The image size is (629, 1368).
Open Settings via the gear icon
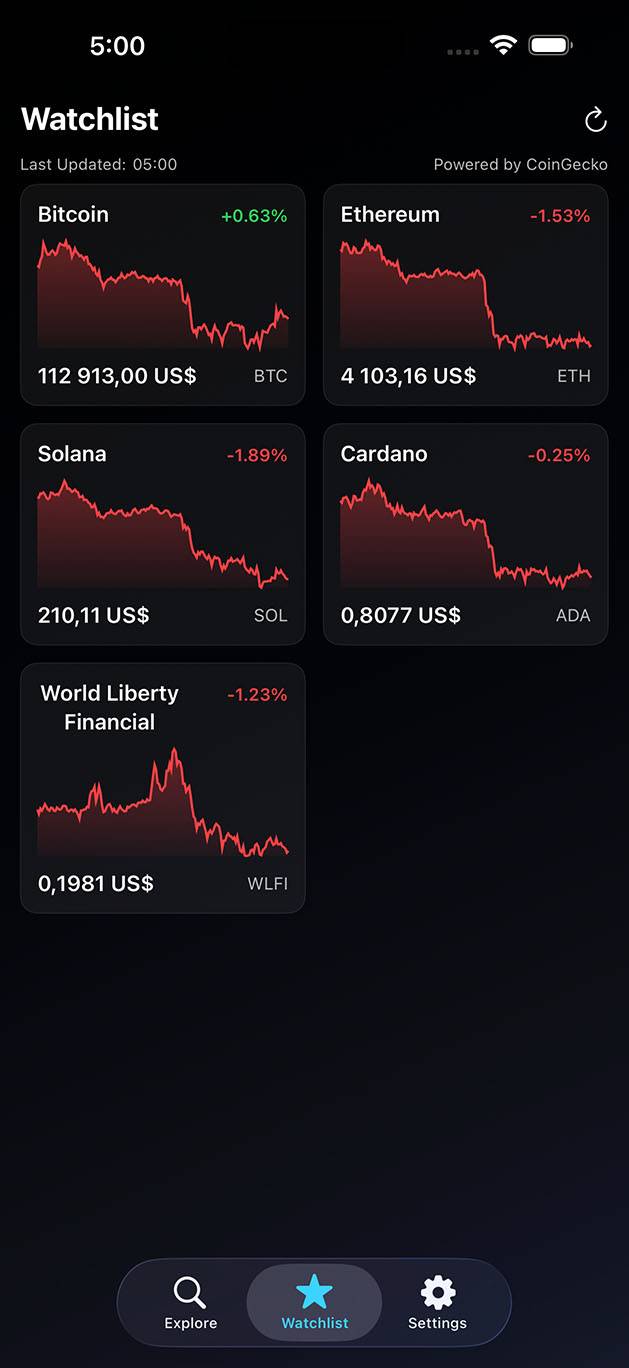pyautogui.click(x=437, y=1291)
